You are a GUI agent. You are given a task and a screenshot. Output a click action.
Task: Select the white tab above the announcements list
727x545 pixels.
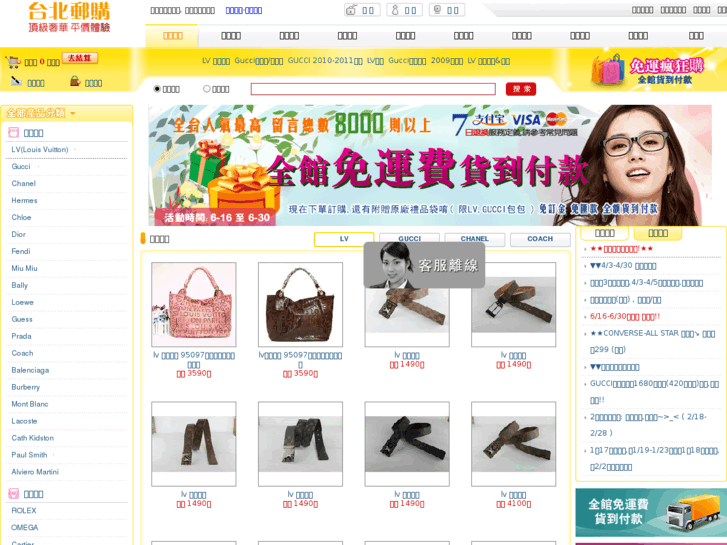tap(605, 233)
